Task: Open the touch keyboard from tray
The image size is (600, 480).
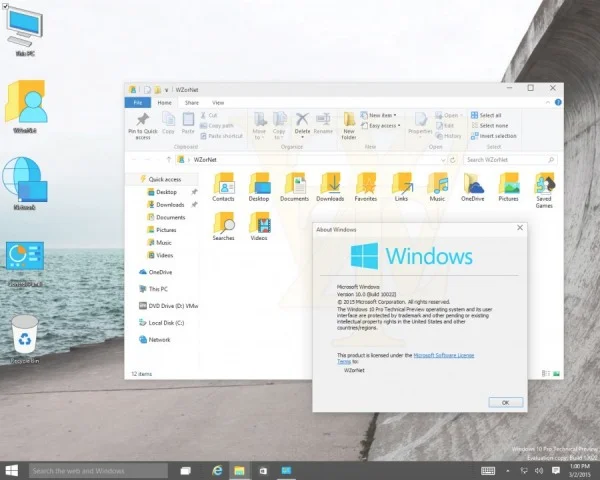Action: coord(488,471)
